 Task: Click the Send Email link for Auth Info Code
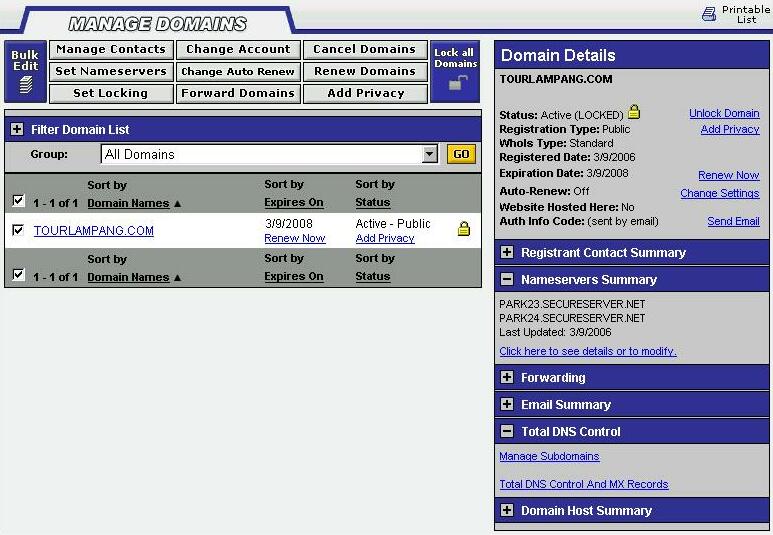pos(734,221)
